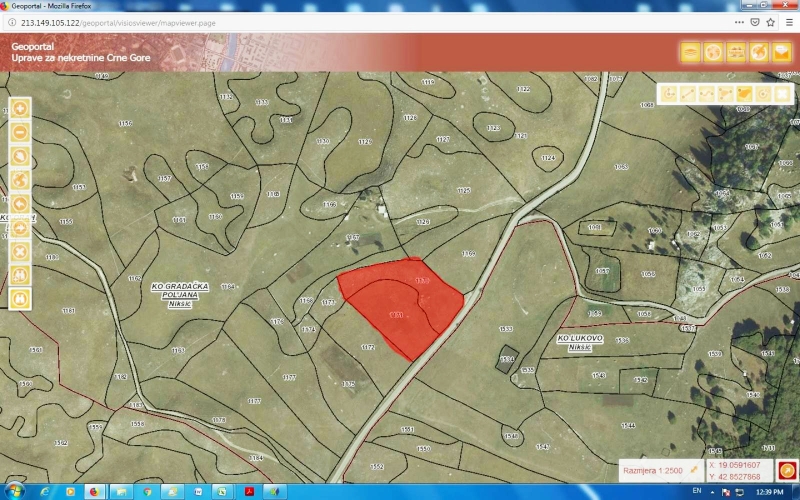Edit the Razmjera scale pencil icon
Viewport: 800px width, 500px height.
(x=694, y=470)
